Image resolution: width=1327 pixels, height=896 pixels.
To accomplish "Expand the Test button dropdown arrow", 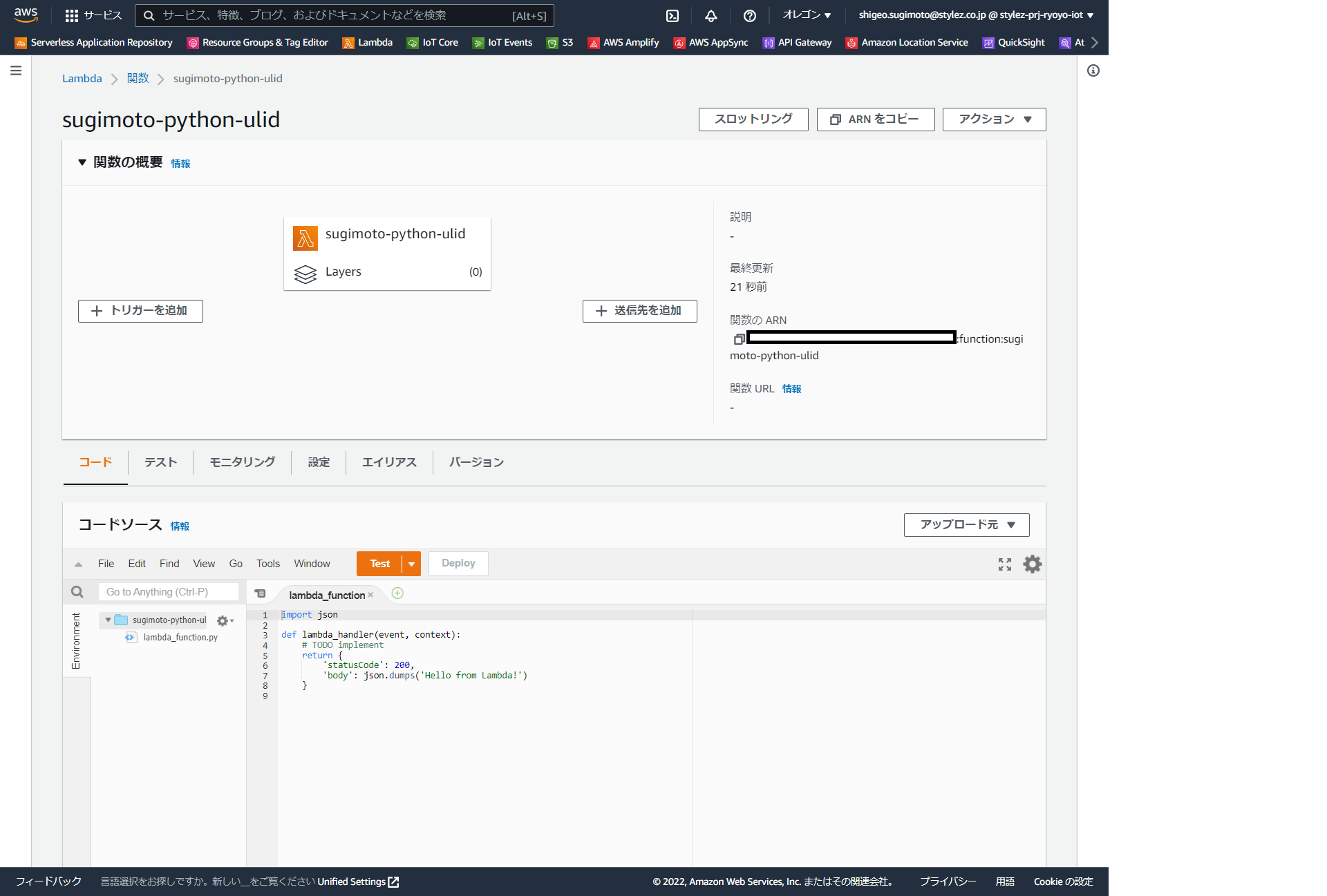I will coord(411,564).
